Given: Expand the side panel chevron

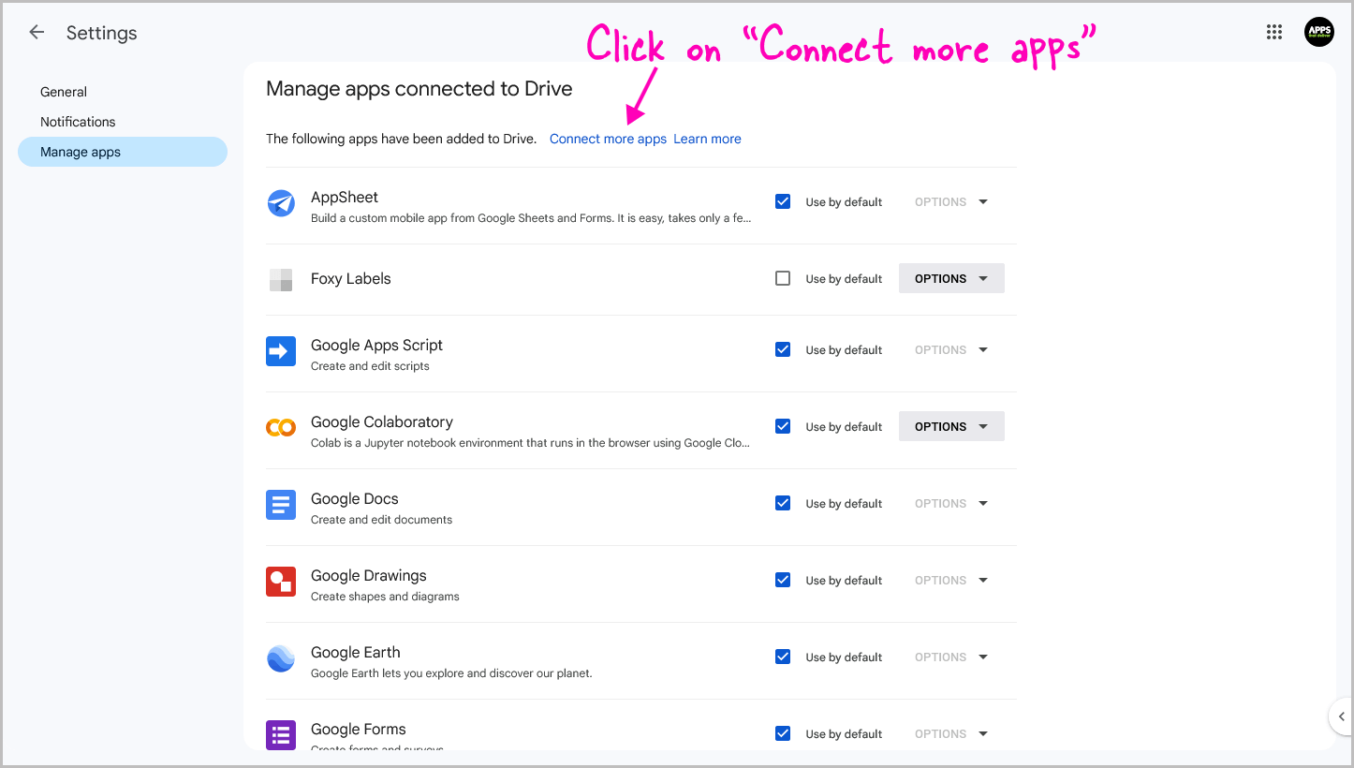Looking at the screenshot, I should click(x=1341, y=716).
